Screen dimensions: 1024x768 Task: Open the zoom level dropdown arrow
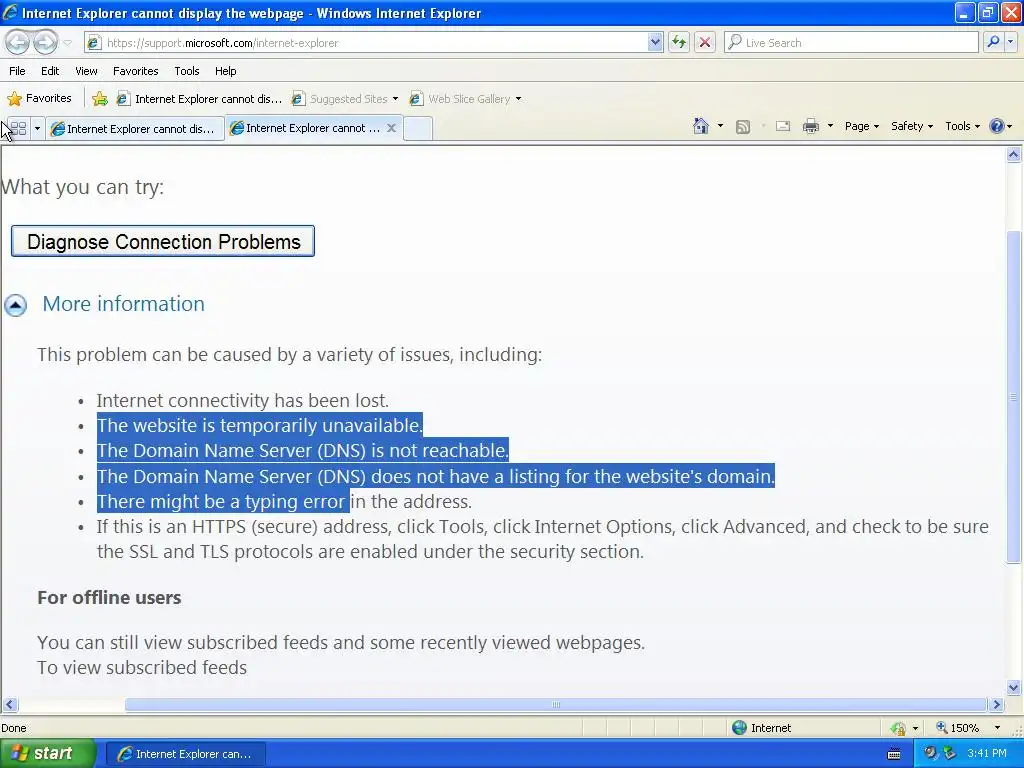(997, 728)
